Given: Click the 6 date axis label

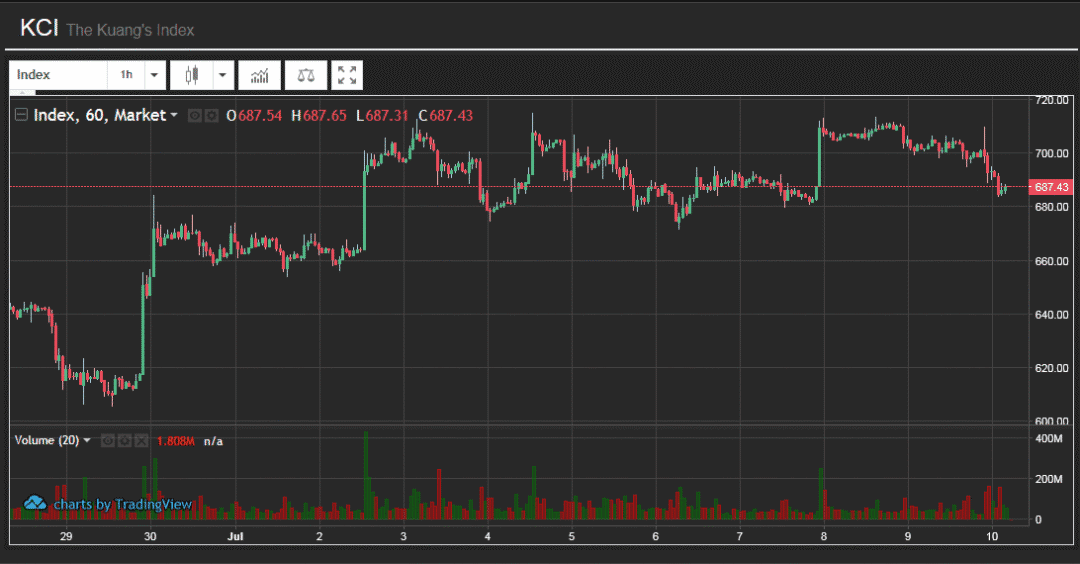Looking at the screenshot, I should [x=656, y=536].
